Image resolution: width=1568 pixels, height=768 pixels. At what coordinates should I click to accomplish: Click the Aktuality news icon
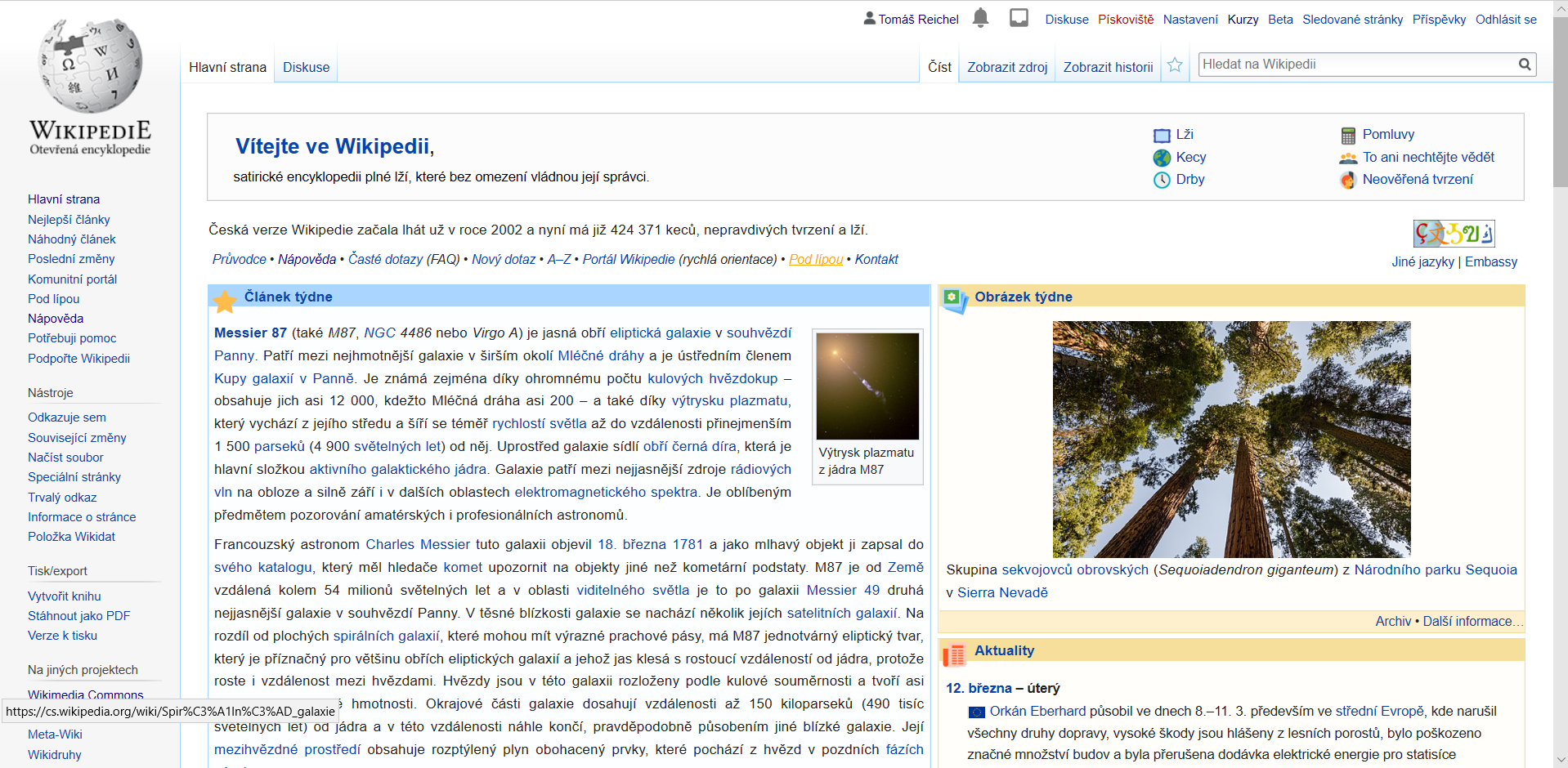(x=954, y=655)
